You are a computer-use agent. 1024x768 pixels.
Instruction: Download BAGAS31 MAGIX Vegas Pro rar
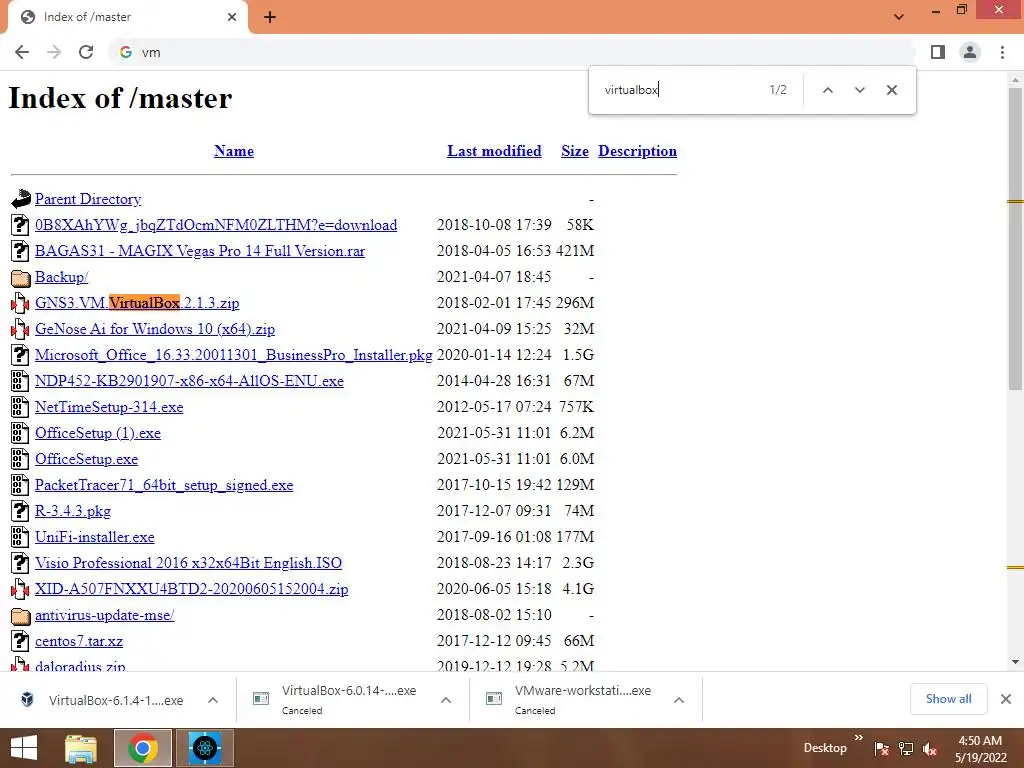click(x=200, y=251)
